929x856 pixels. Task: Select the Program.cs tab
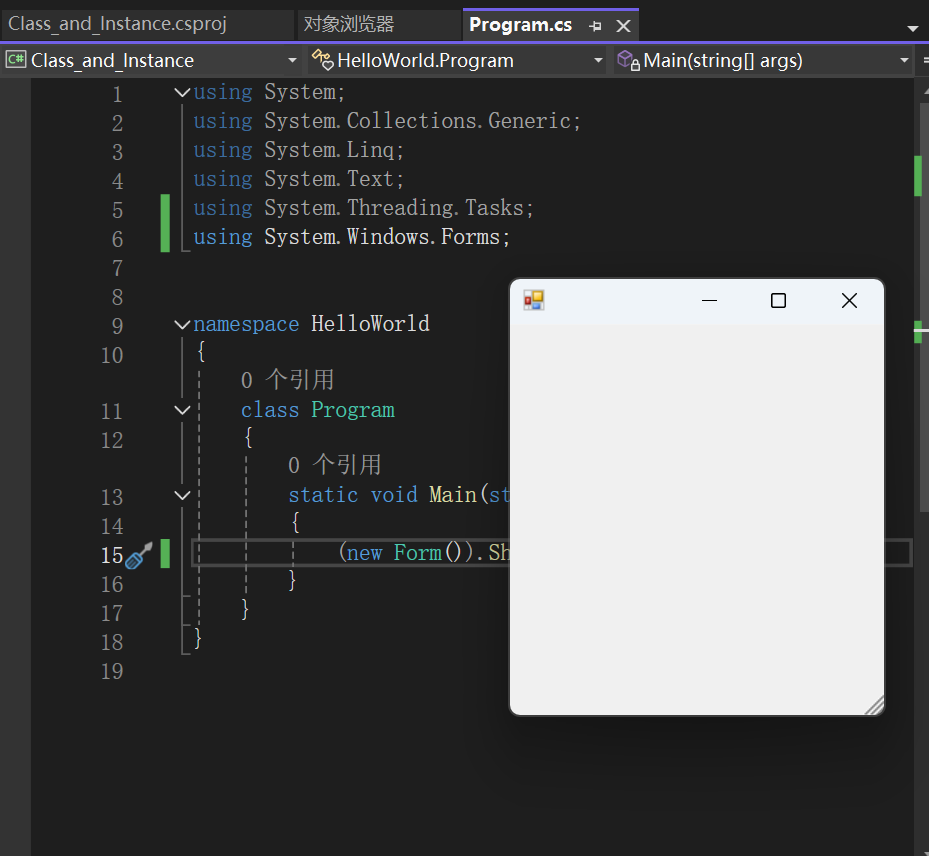pos(521,25)
